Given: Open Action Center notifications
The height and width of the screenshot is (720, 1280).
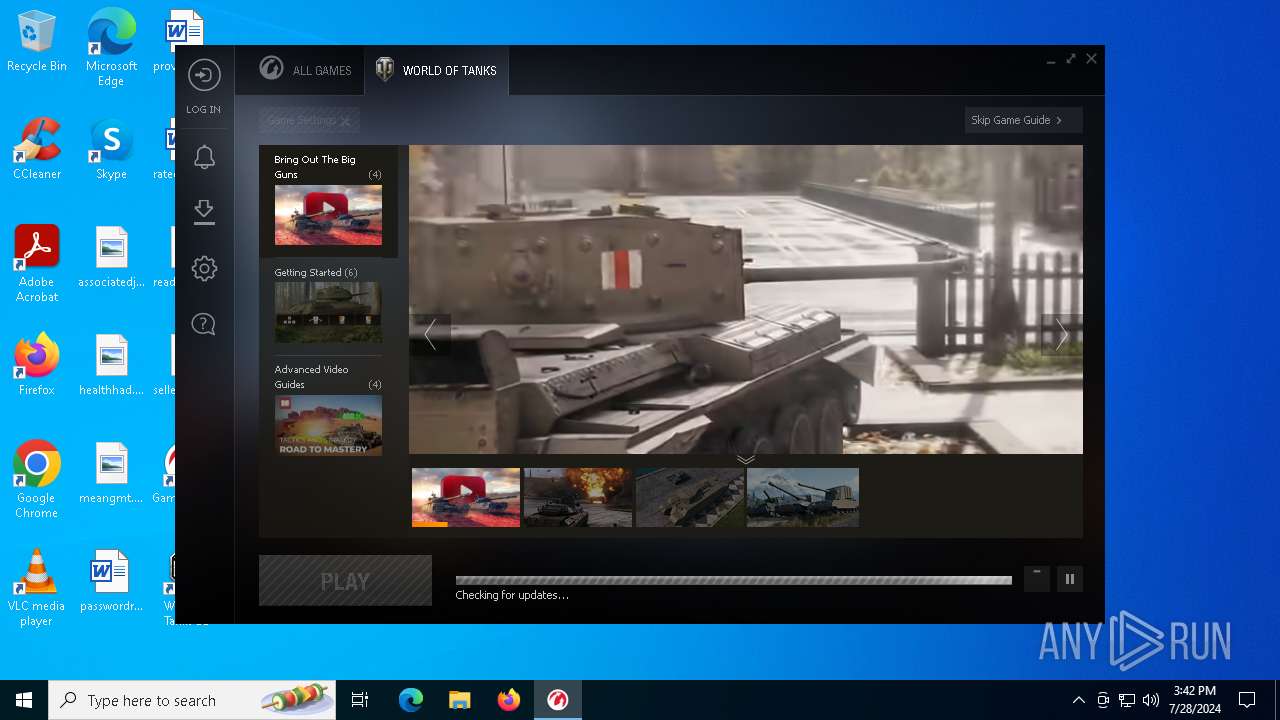Looking at the screenshot, I should point(1247,700).
